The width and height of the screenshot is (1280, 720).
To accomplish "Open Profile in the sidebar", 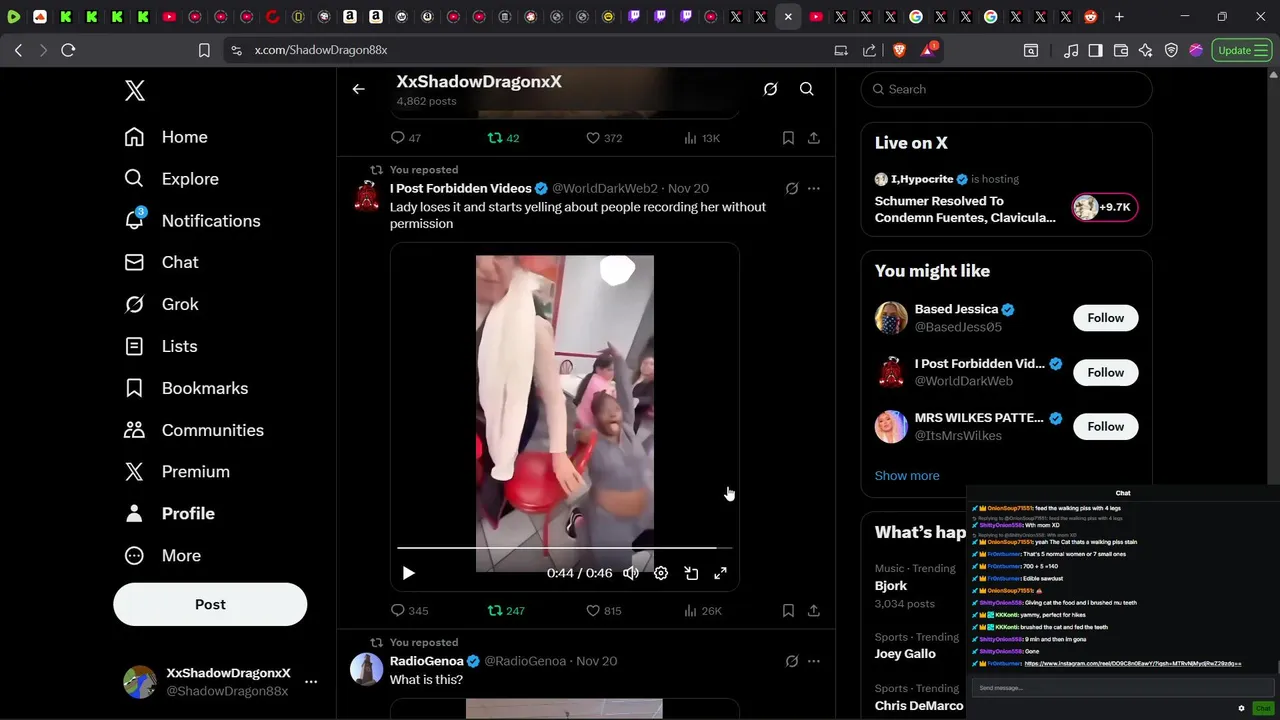I will tap(169, 513).
